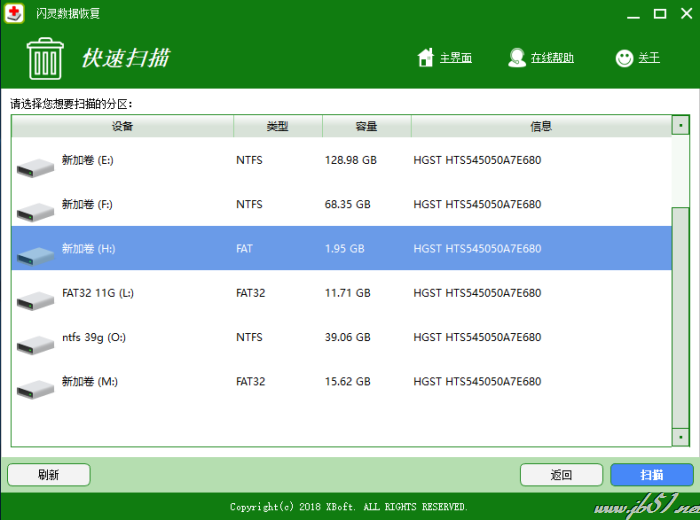Click the smiley face About icon
The width and height of the screenshot is (700, 520).
pos(625,58)
